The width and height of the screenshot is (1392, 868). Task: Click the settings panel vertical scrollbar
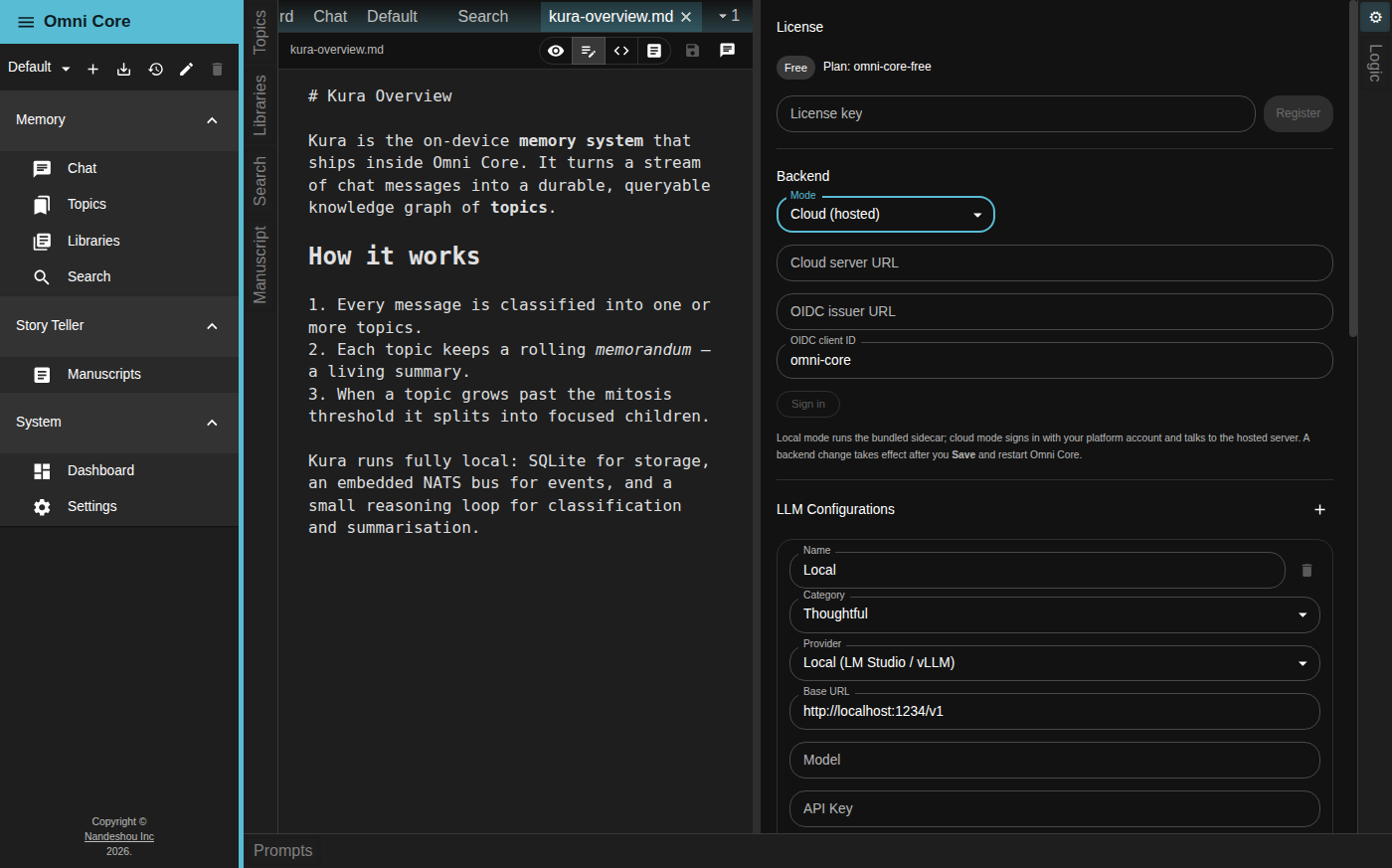click(x=1352, y=169)
